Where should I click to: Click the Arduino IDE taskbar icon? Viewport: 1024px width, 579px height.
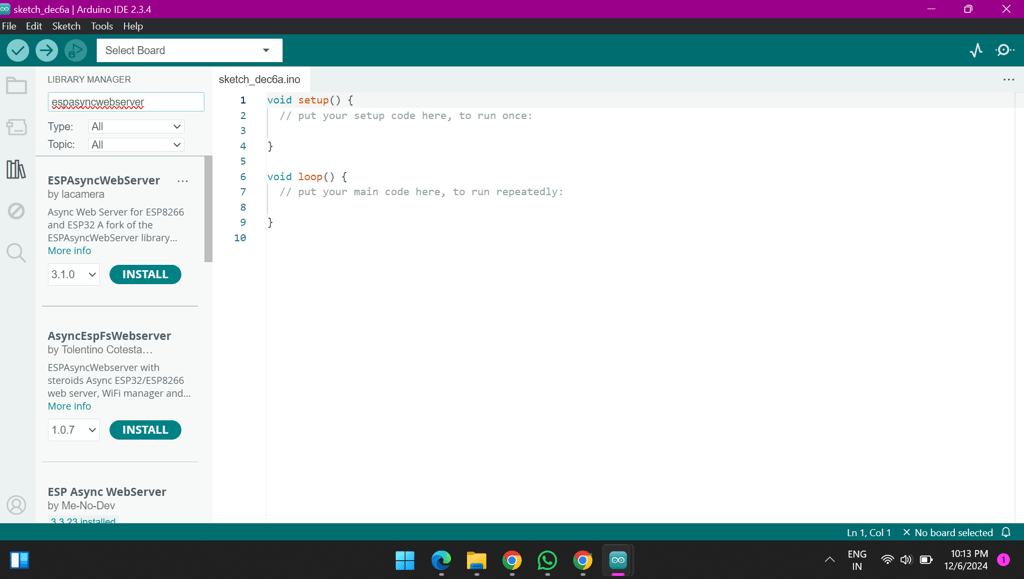618,560
